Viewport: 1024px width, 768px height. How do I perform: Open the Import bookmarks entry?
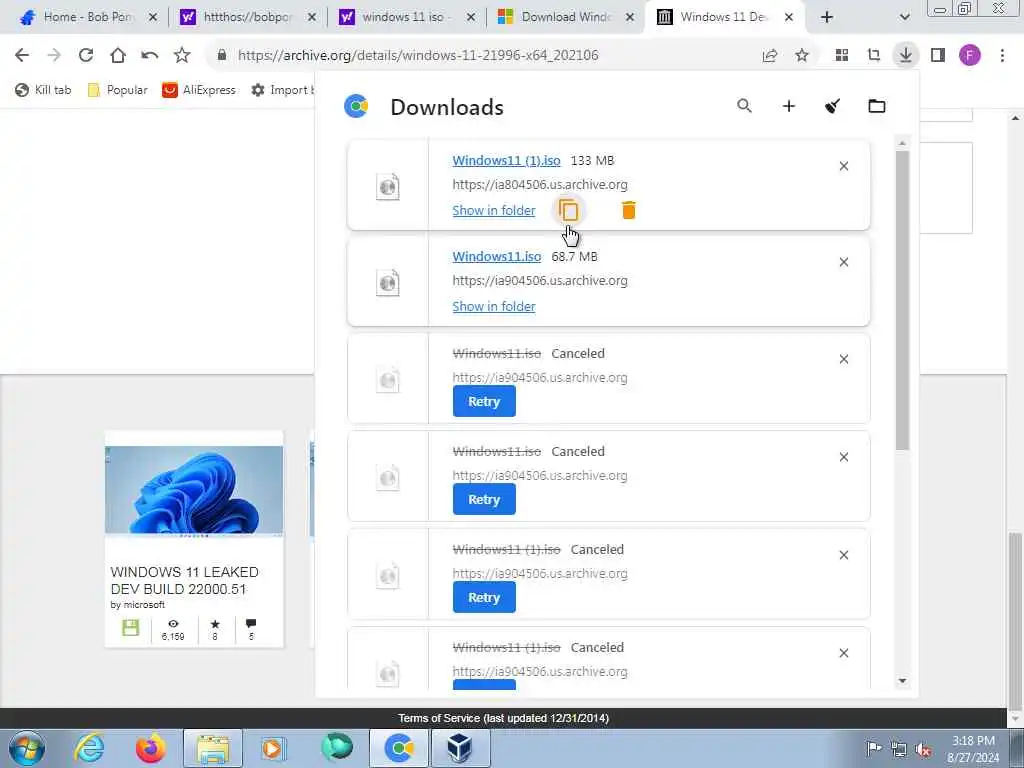[x=282, y=90]
